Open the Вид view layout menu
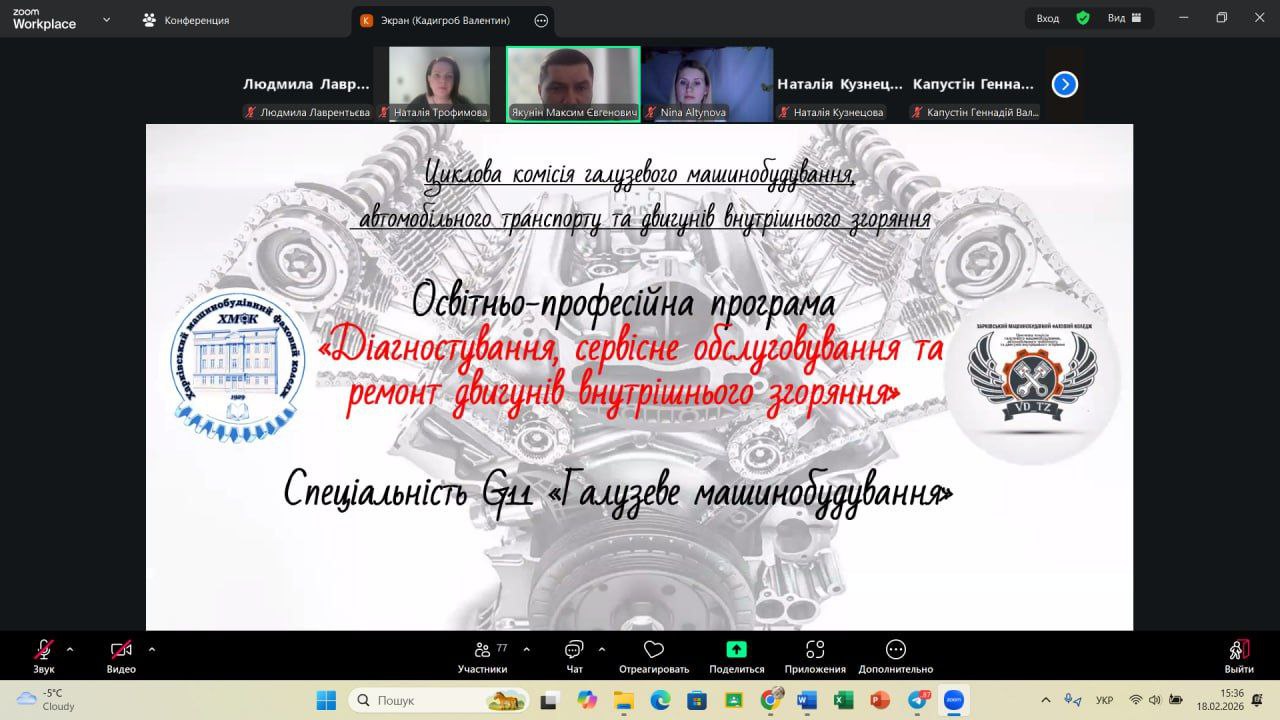1280x720 pixels. point(1123,18)
